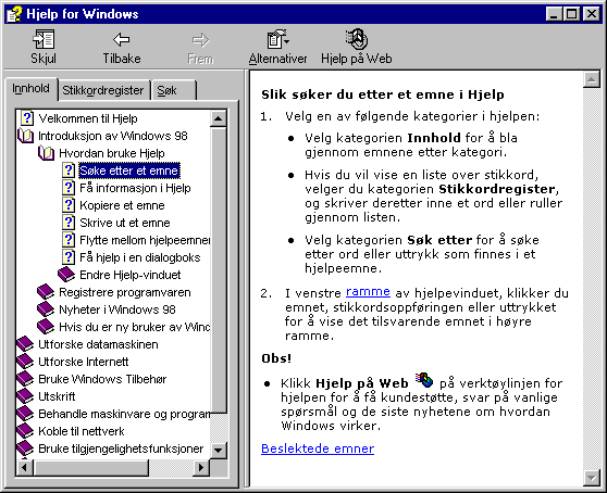Click topic icon beside Flytte mellom hjelpeemner
Screen dimensions: 607x493
(x=68, y=240)
